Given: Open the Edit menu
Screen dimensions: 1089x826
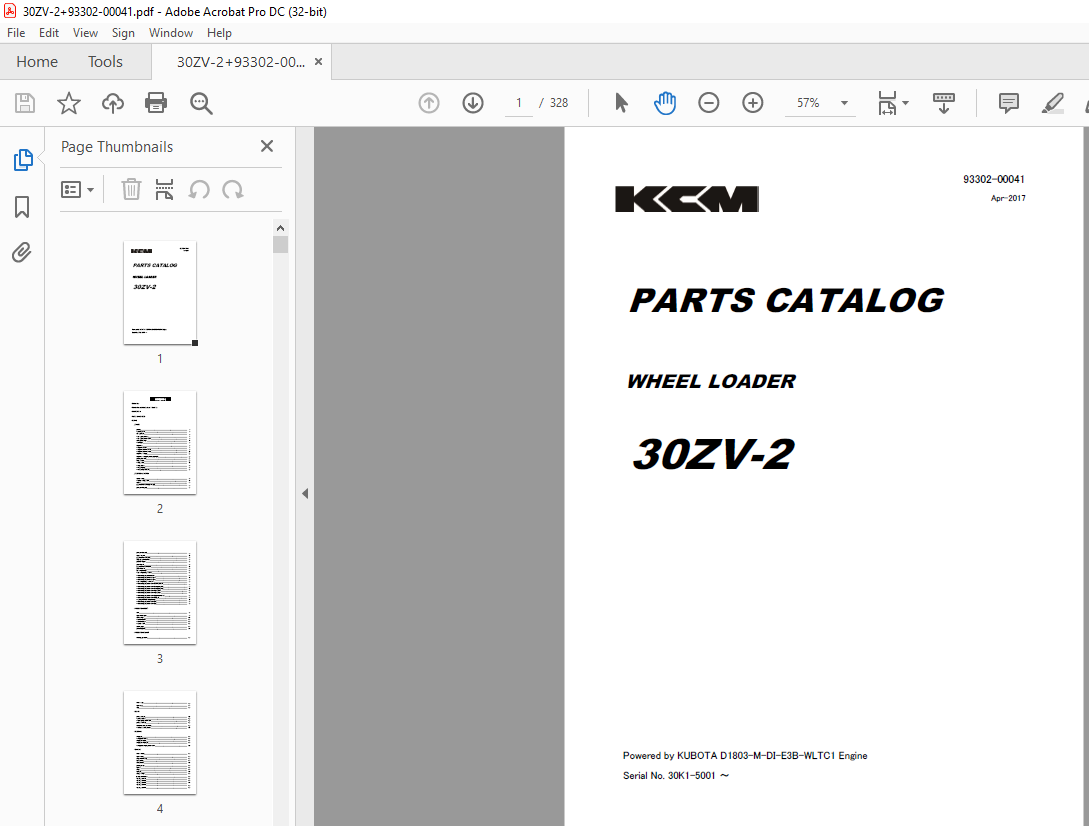Looking at the screenshot, I should tap(49, 33).
